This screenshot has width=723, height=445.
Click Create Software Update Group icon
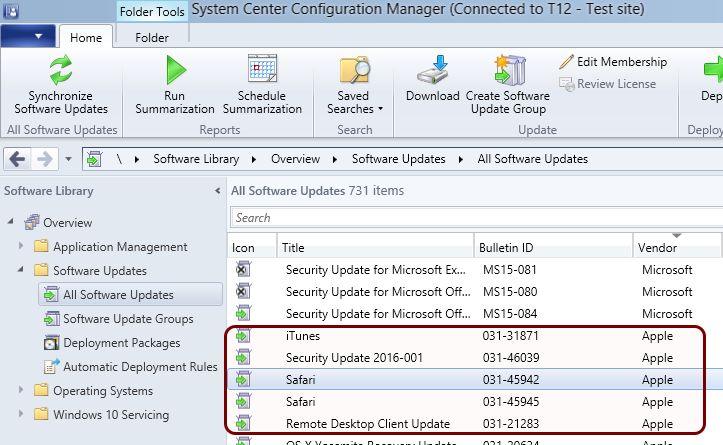[x=510, y=70]
